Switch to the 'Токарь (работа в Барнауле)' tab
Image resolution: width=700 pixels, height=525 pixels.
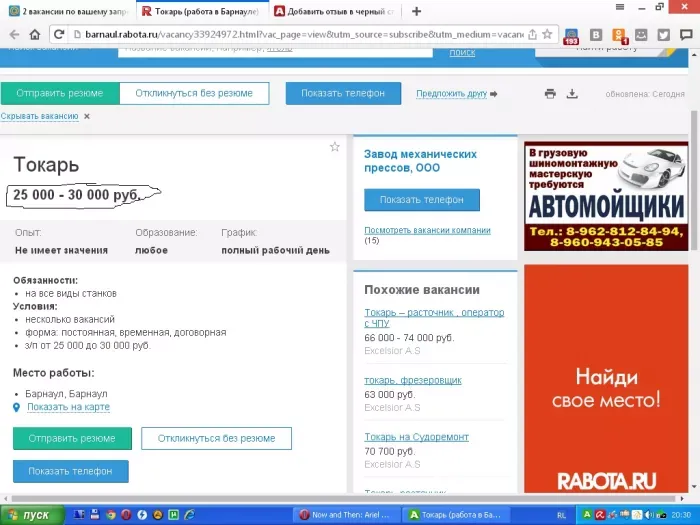tap(202, 12)
